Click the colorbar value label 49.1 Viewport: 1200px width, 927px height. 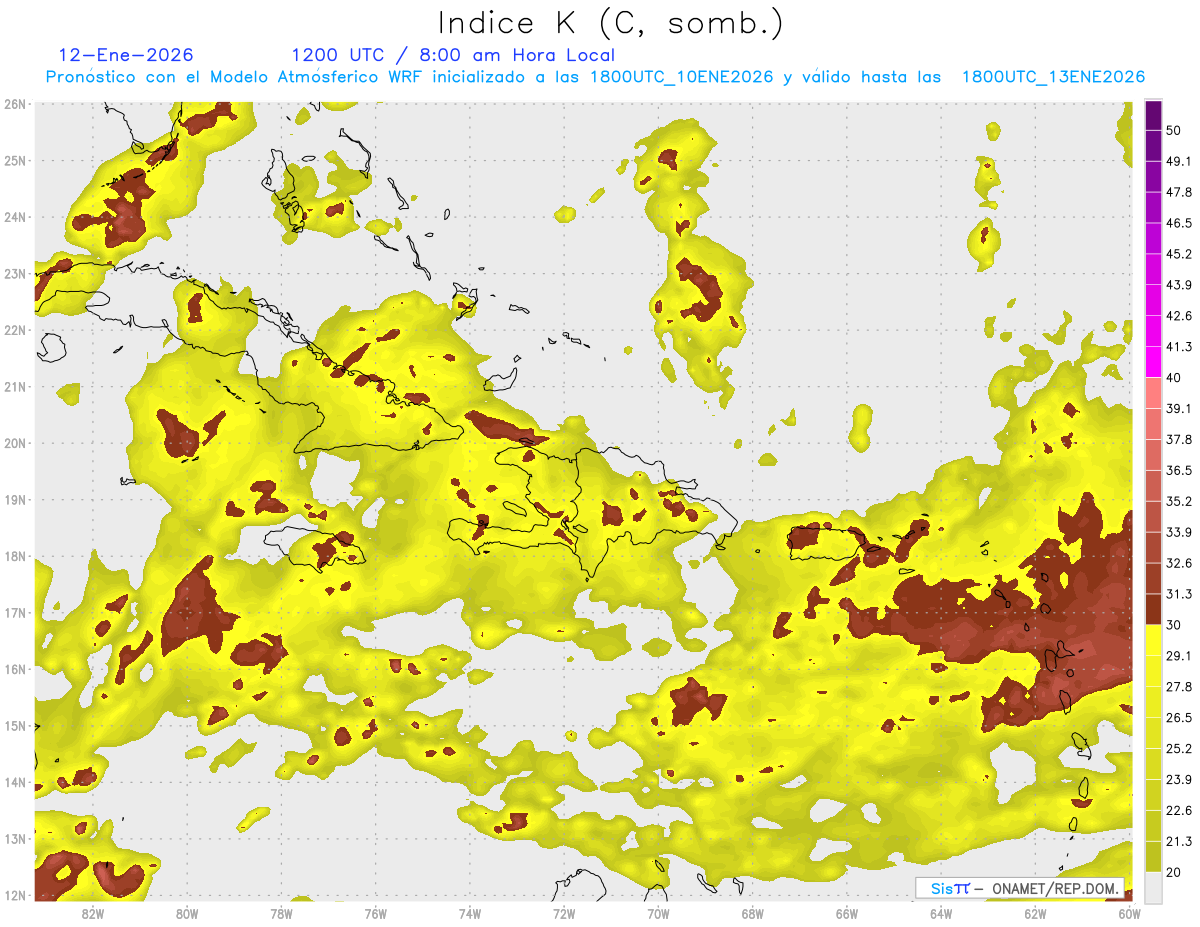1179,160
